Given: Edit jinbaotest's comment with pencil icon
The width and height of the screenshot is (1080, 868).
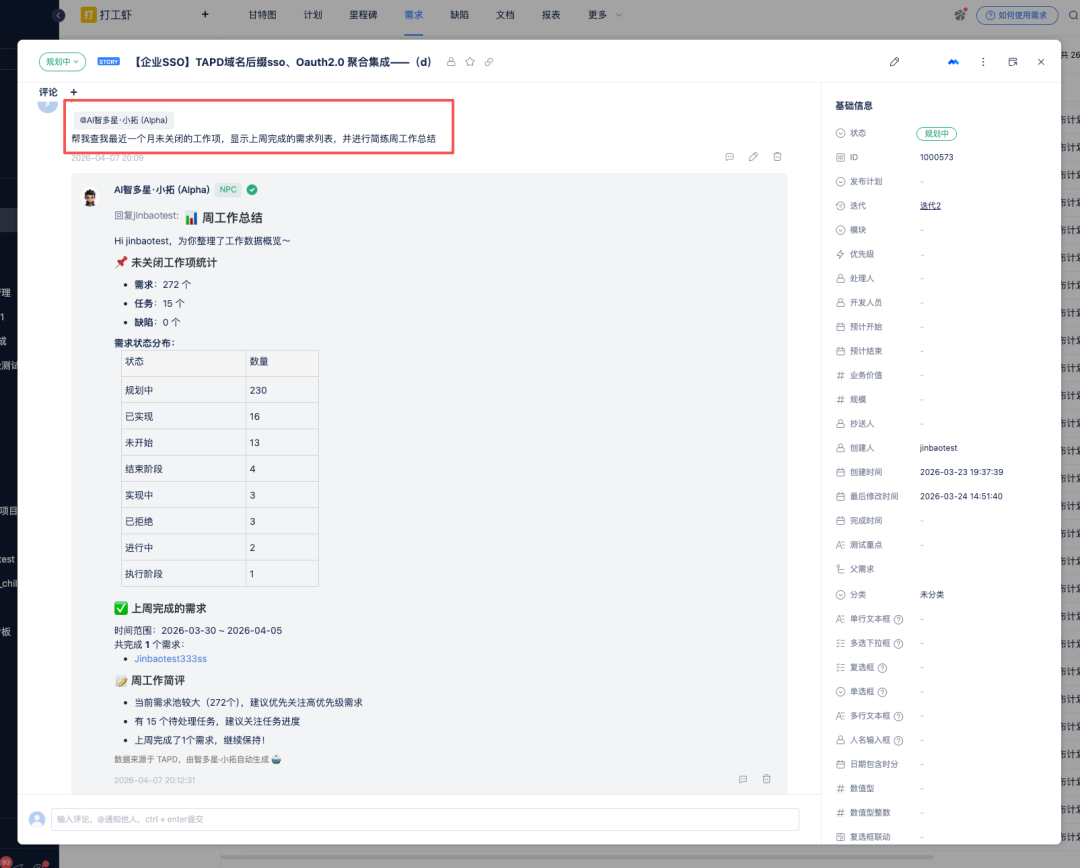Looking at the screenshot, I should coord(754,157).
